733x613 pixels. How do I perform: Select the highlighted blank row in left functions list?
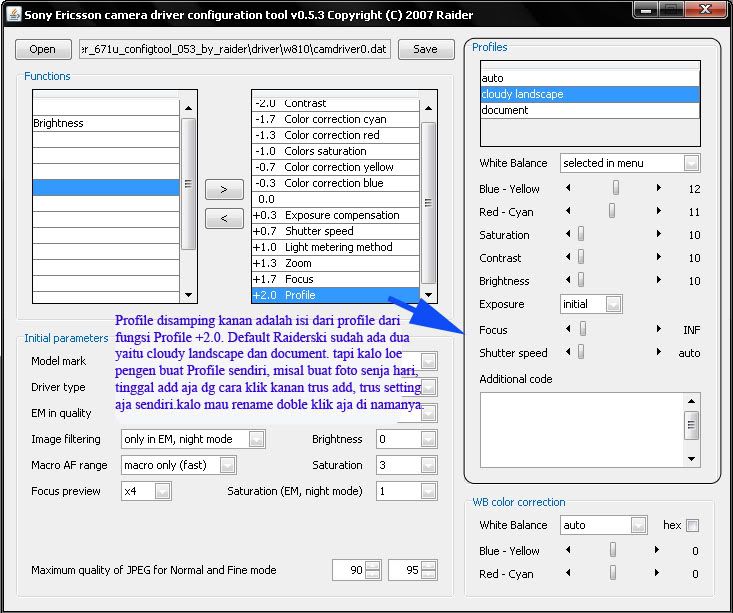(106, 187)
